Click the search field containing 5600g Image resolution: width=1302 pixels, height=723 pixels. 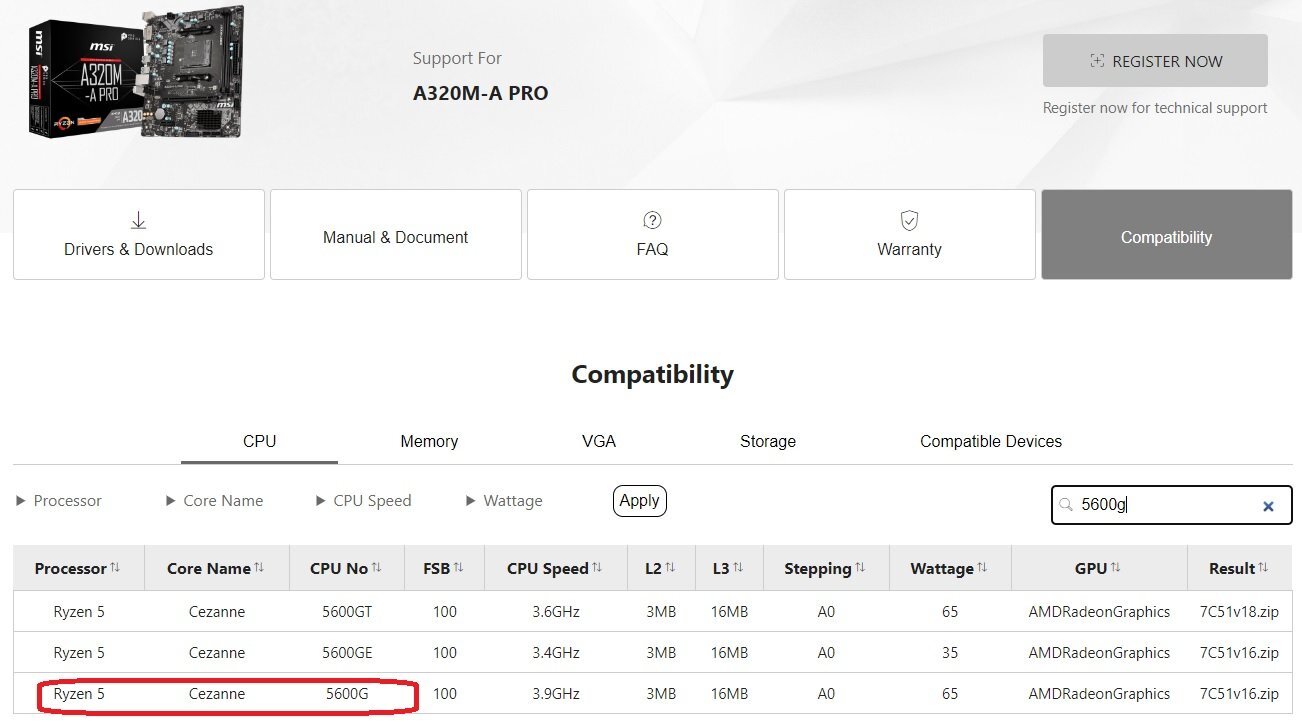pyautogui.click(x=1171, y=505)
